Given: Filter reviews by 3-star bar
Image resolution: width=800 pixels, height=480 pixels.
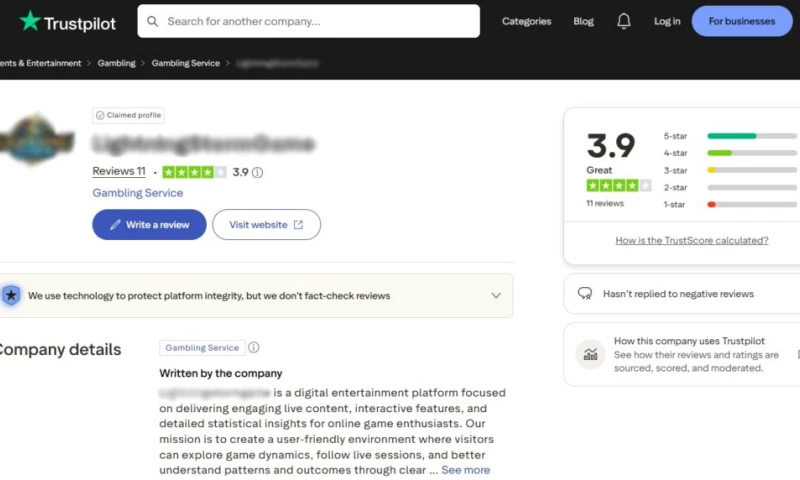Looking at the screenshot, I should click(752, 170).
